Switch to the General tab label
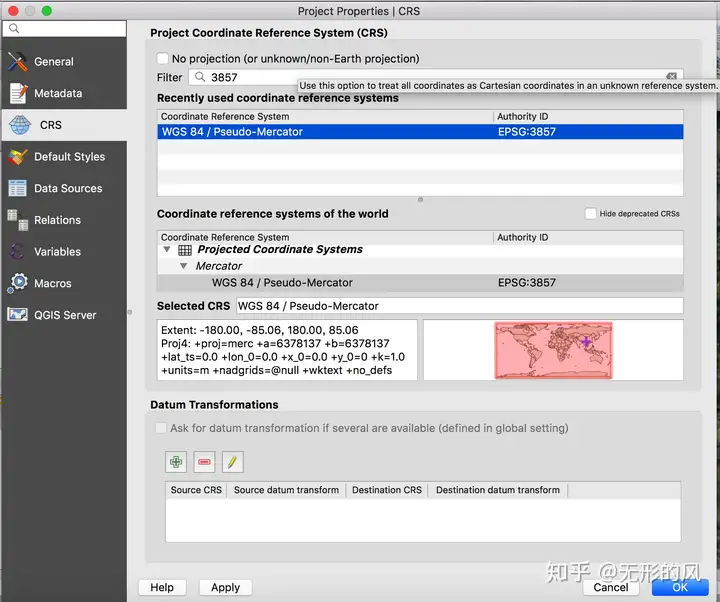 54,62
